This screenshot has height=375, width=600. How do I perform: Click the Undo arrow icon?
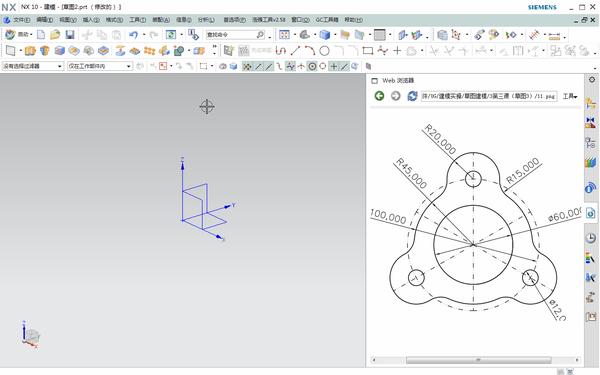pyautogui.click(x=133, y=35)
